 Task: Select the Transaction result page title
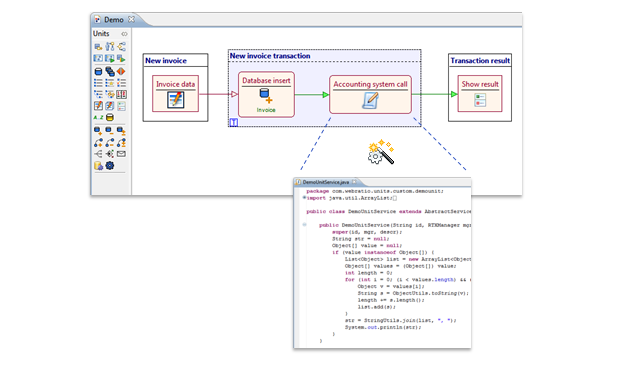(480, 61)
